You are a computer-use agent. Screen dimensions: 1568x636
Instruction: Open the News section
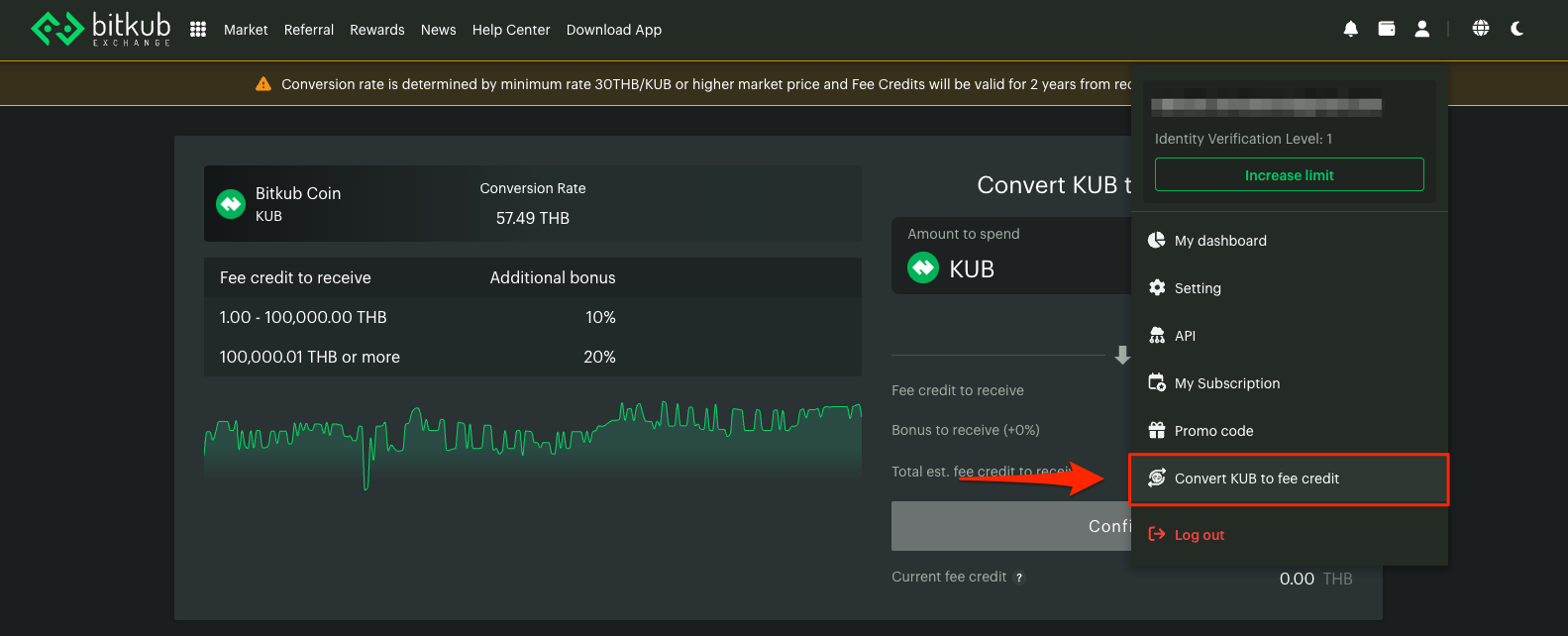tap(439, 30)
